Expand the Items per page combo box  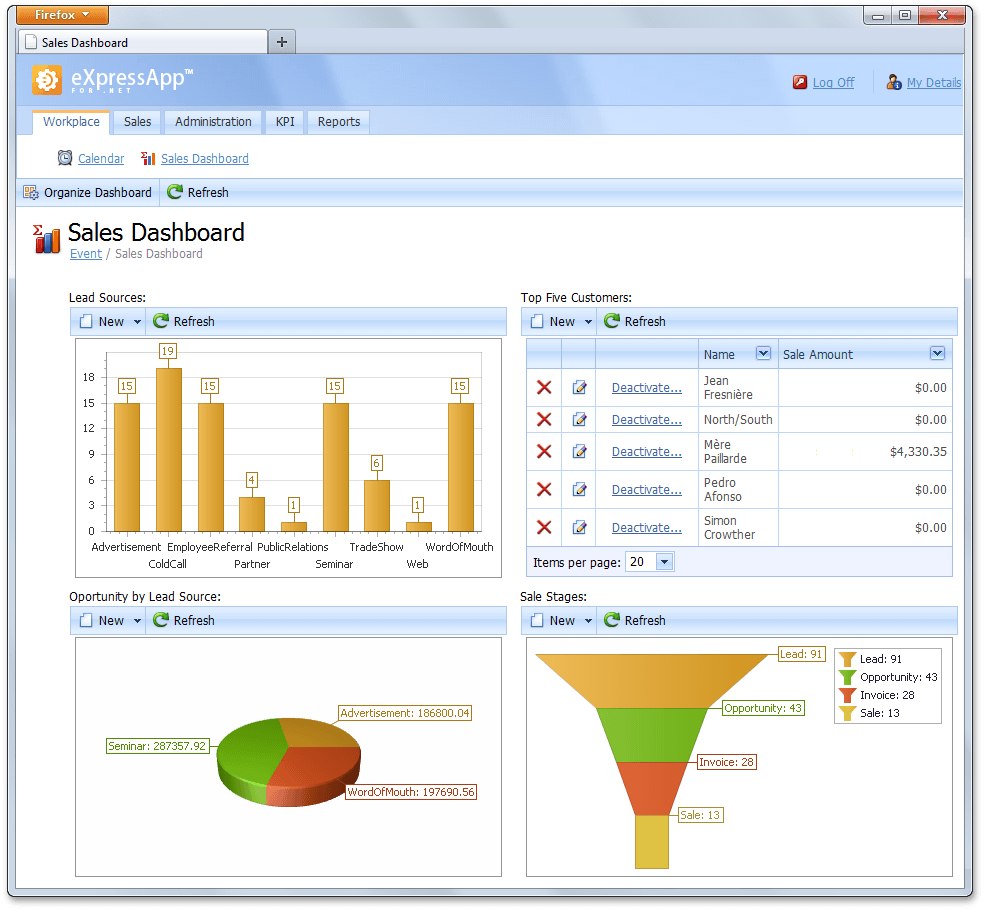point(665,562)
